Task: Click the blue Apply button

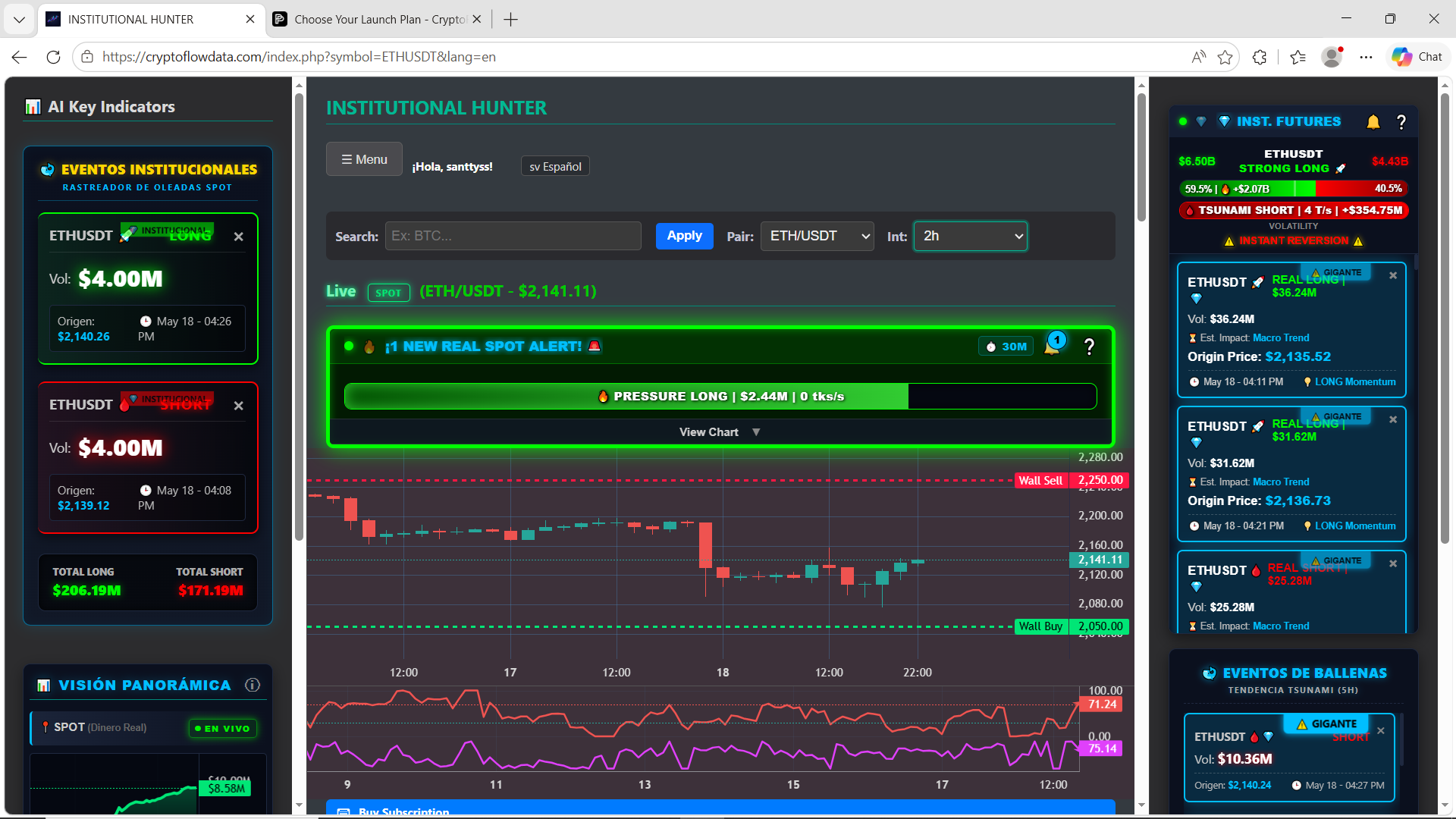Action: pyautogui.click(x=684, y=236)
